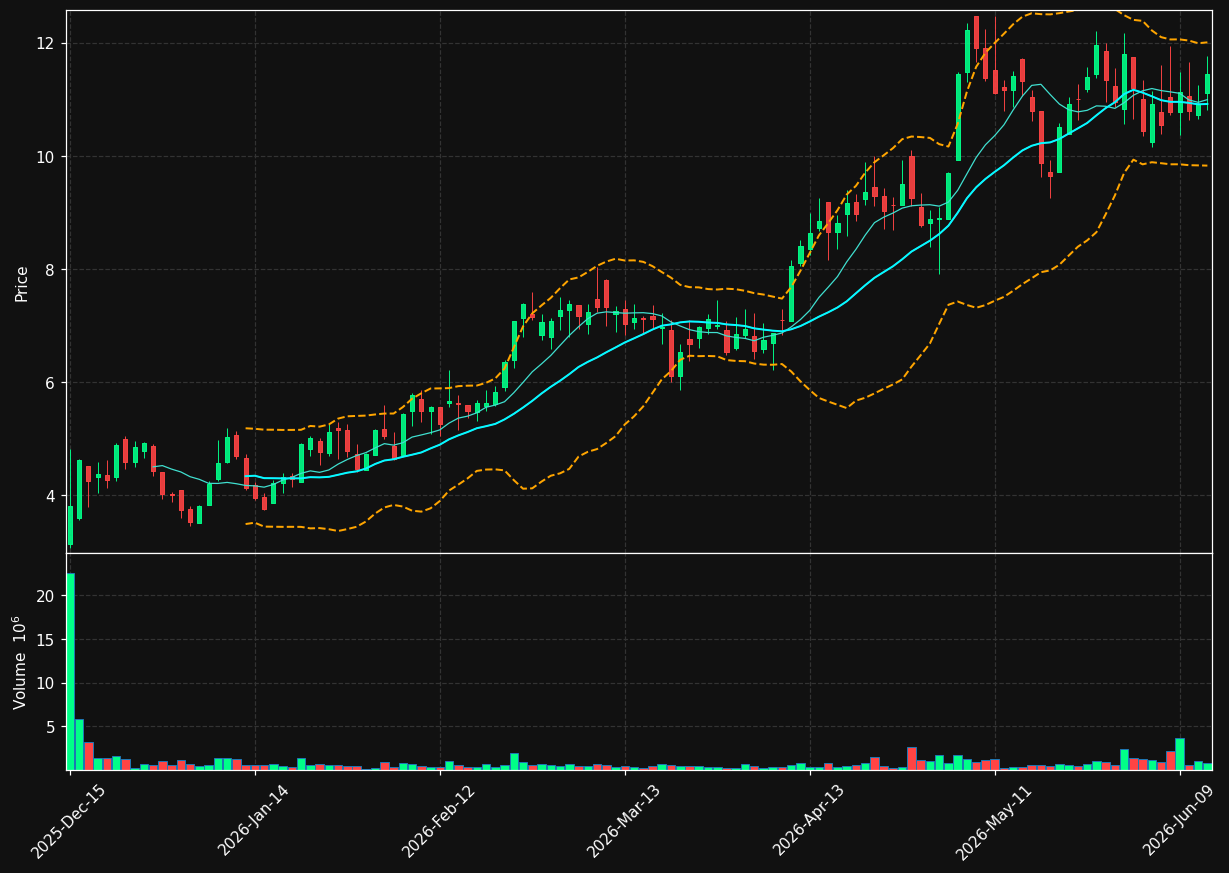Image resolution: width=1229 pixels, height=873 pixels.
Task: Select the 12 tick on Price axis
Action: point(47,44)
